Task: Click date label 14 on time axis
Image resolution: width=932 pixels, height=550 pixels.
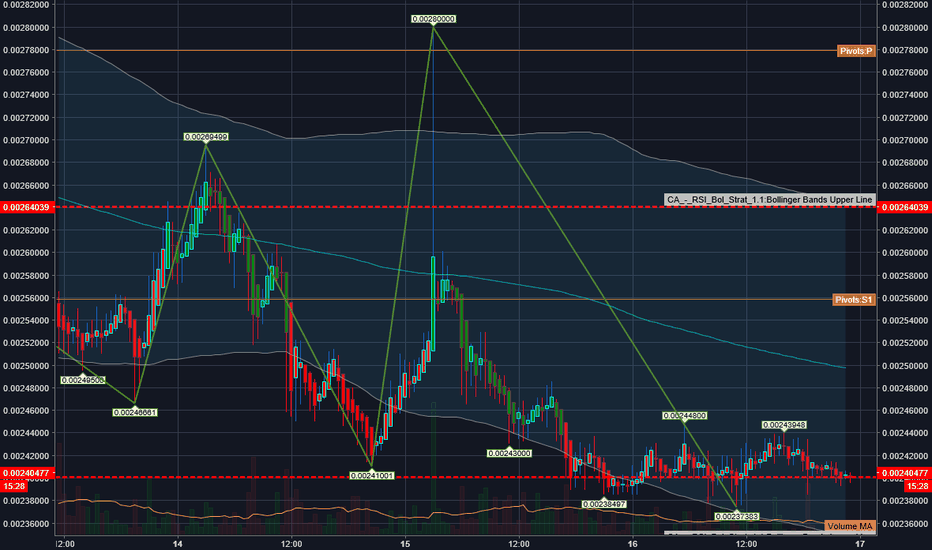Action: coord(177,544)
